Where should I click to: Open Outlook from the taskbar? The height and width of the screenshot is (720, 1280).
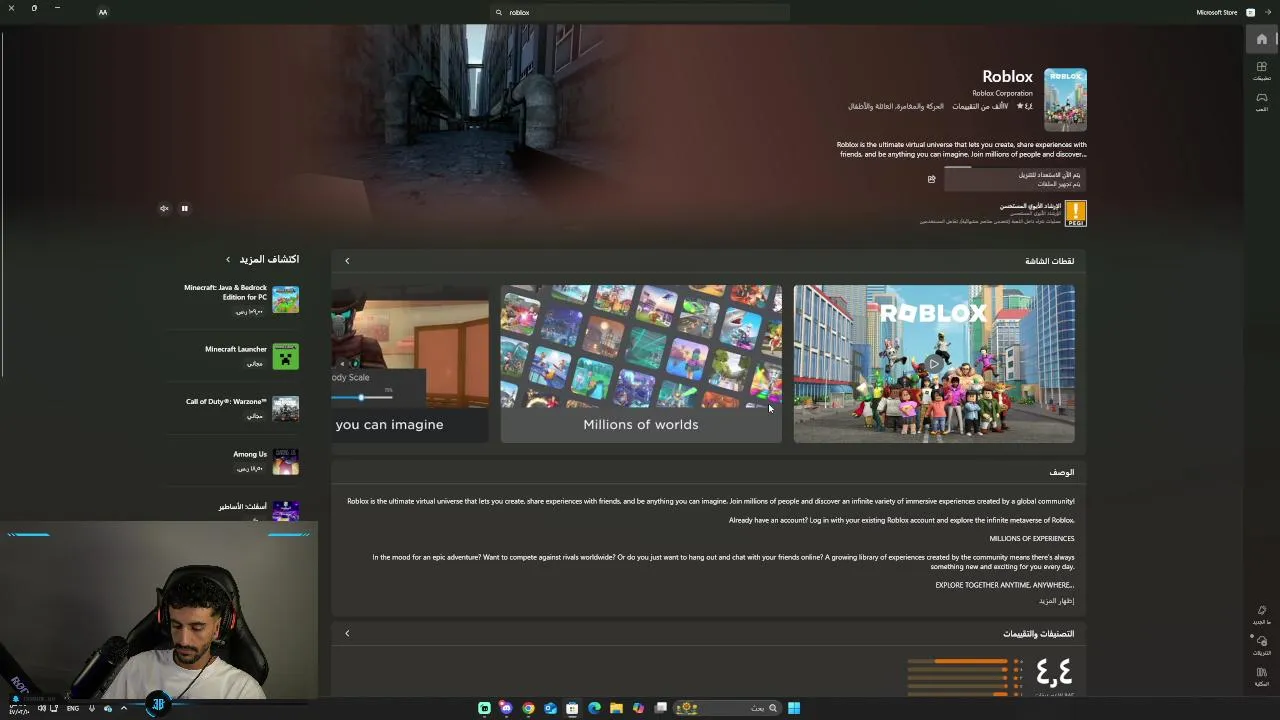click(x=550, y=708)
